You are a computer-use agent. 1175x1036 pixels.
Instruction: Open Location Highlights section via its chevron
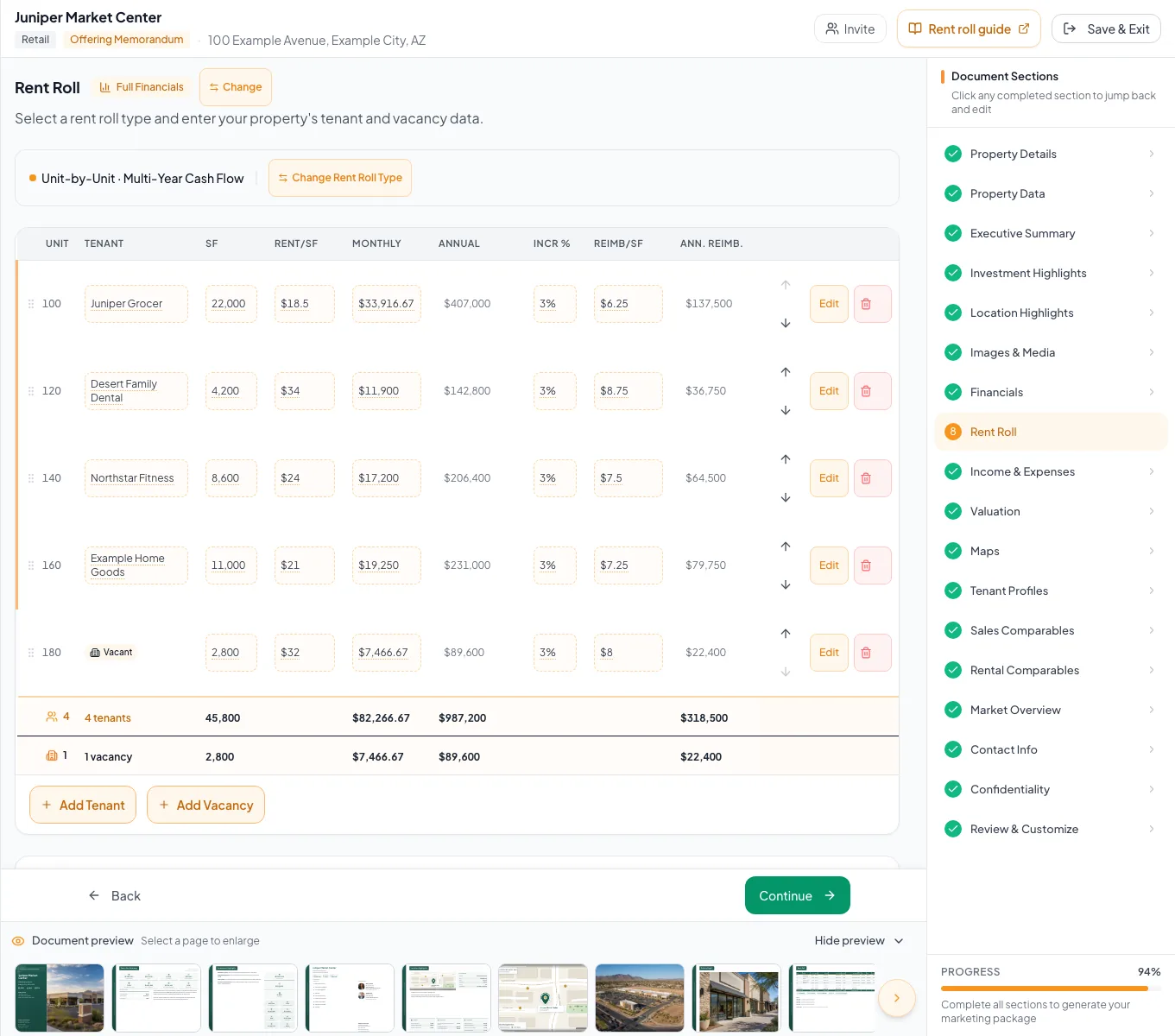click(x=1152, y=313)
